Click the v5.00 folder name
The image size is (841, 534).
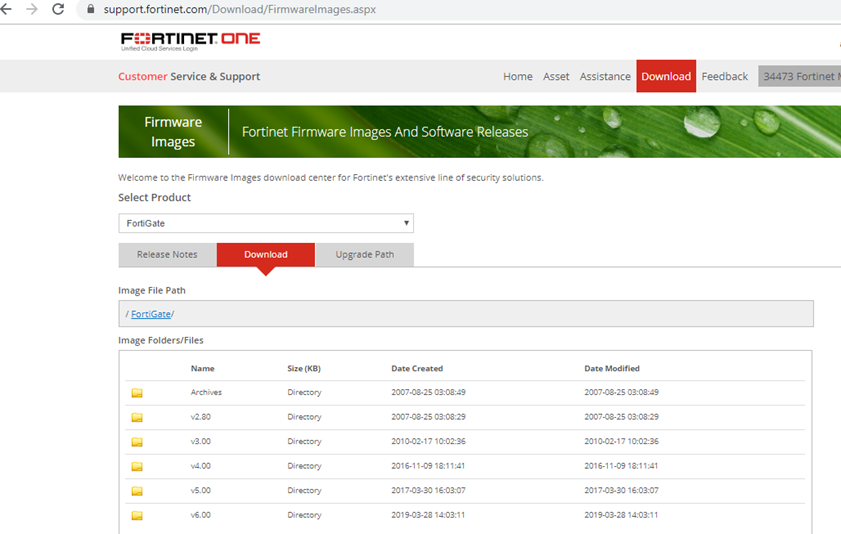(x=201, y=490)
